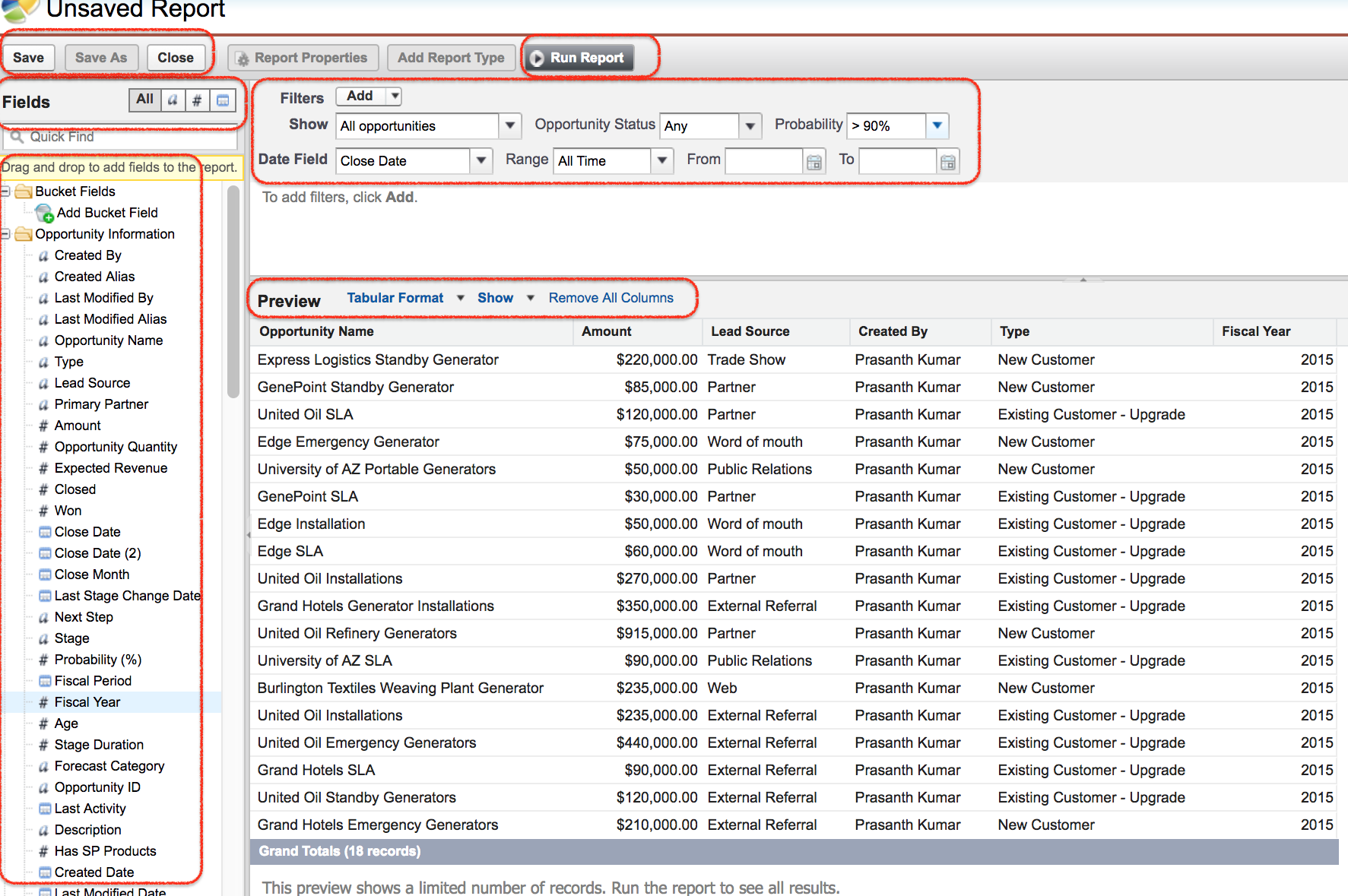The height and width of the screenshot is (896, 1348).
Task: Filter fields by number type icon
Action: coord(197,100)
